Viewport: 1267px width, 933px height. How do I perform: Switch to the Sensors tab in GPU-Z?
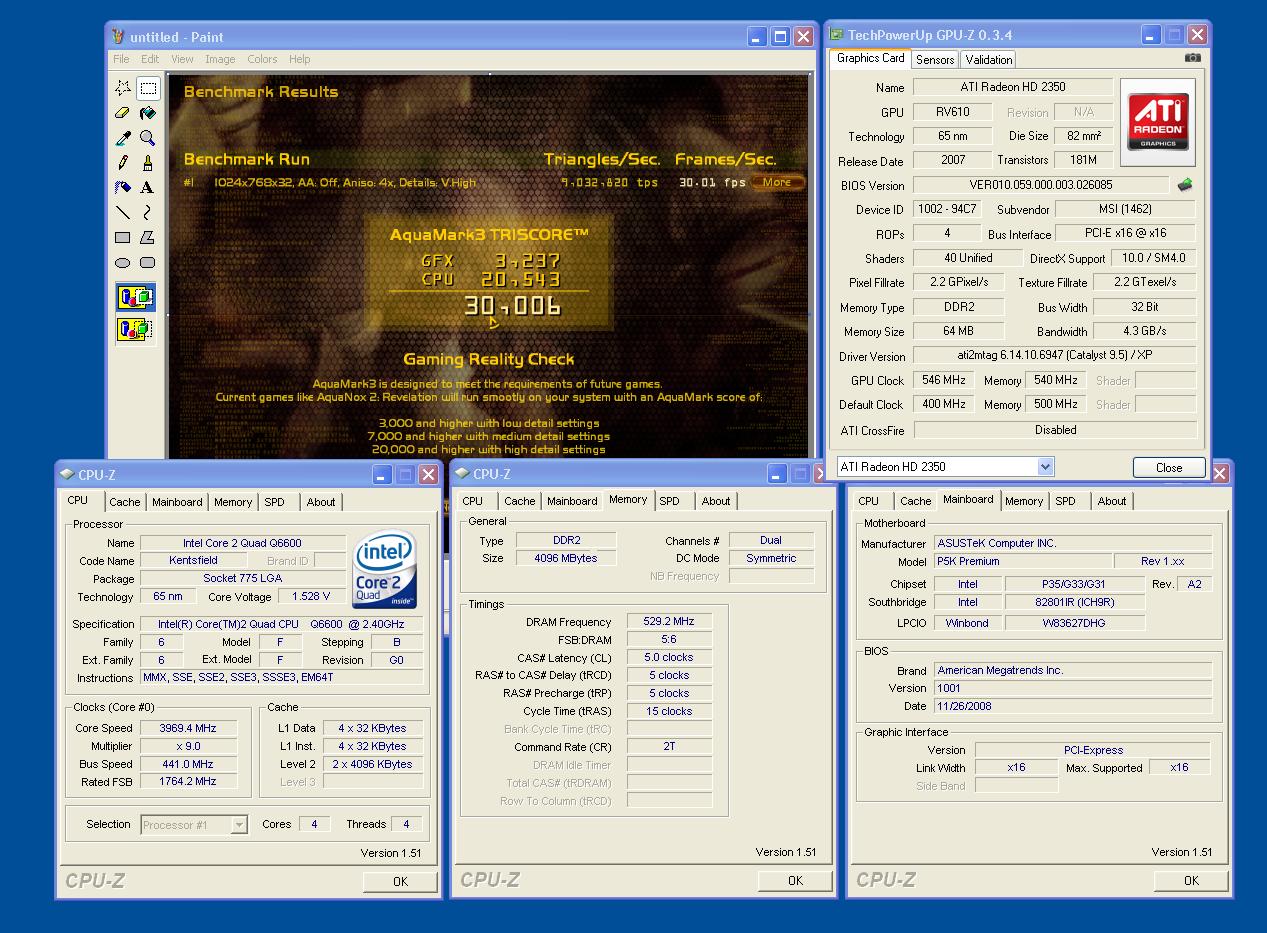(935, 60)
